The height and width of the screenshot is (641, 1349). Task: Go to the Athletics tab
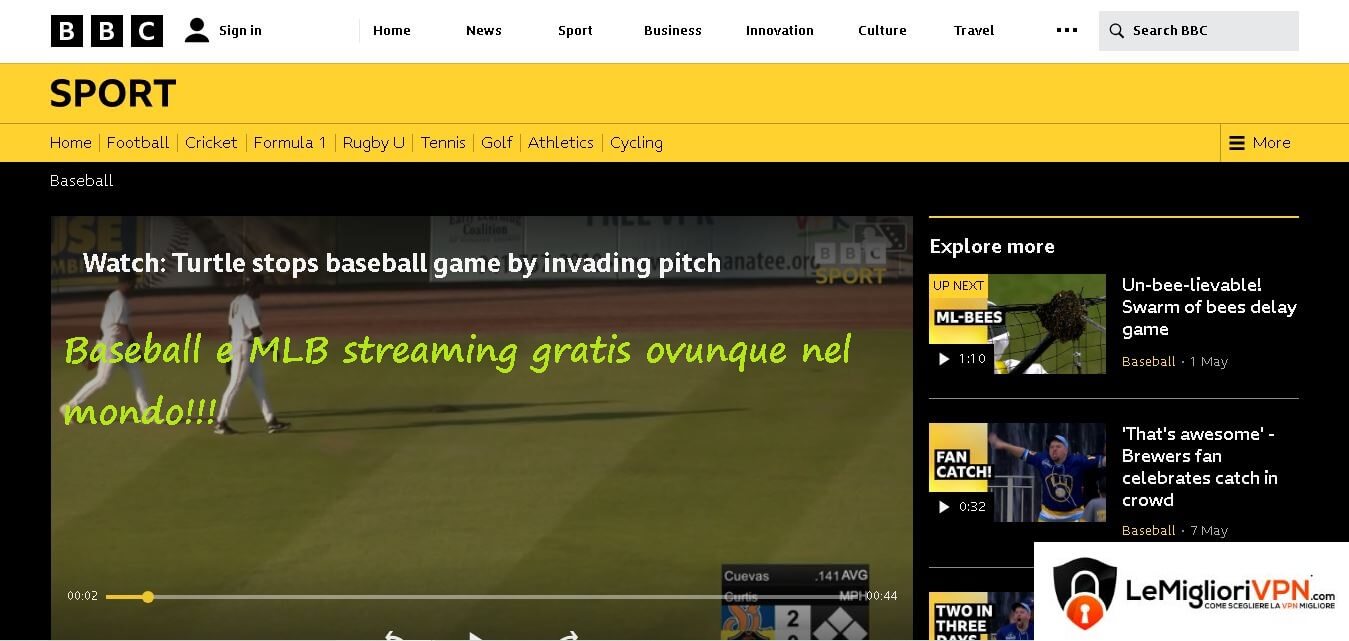(561, 143)
